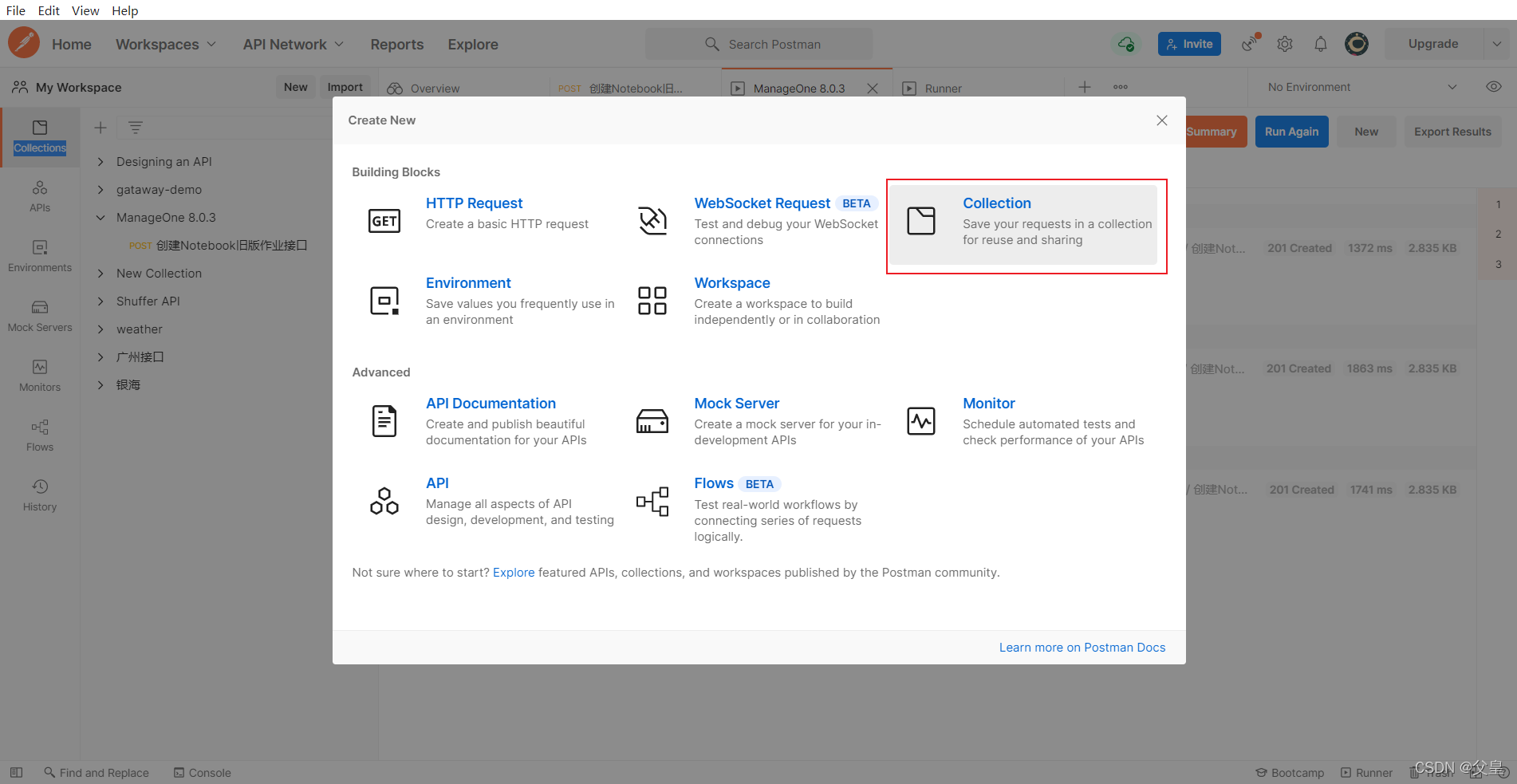Click the Workspace grid icon in dialog
This screenshot has height=784, width=1517.
pyautogui.click(x=652, y=301)
